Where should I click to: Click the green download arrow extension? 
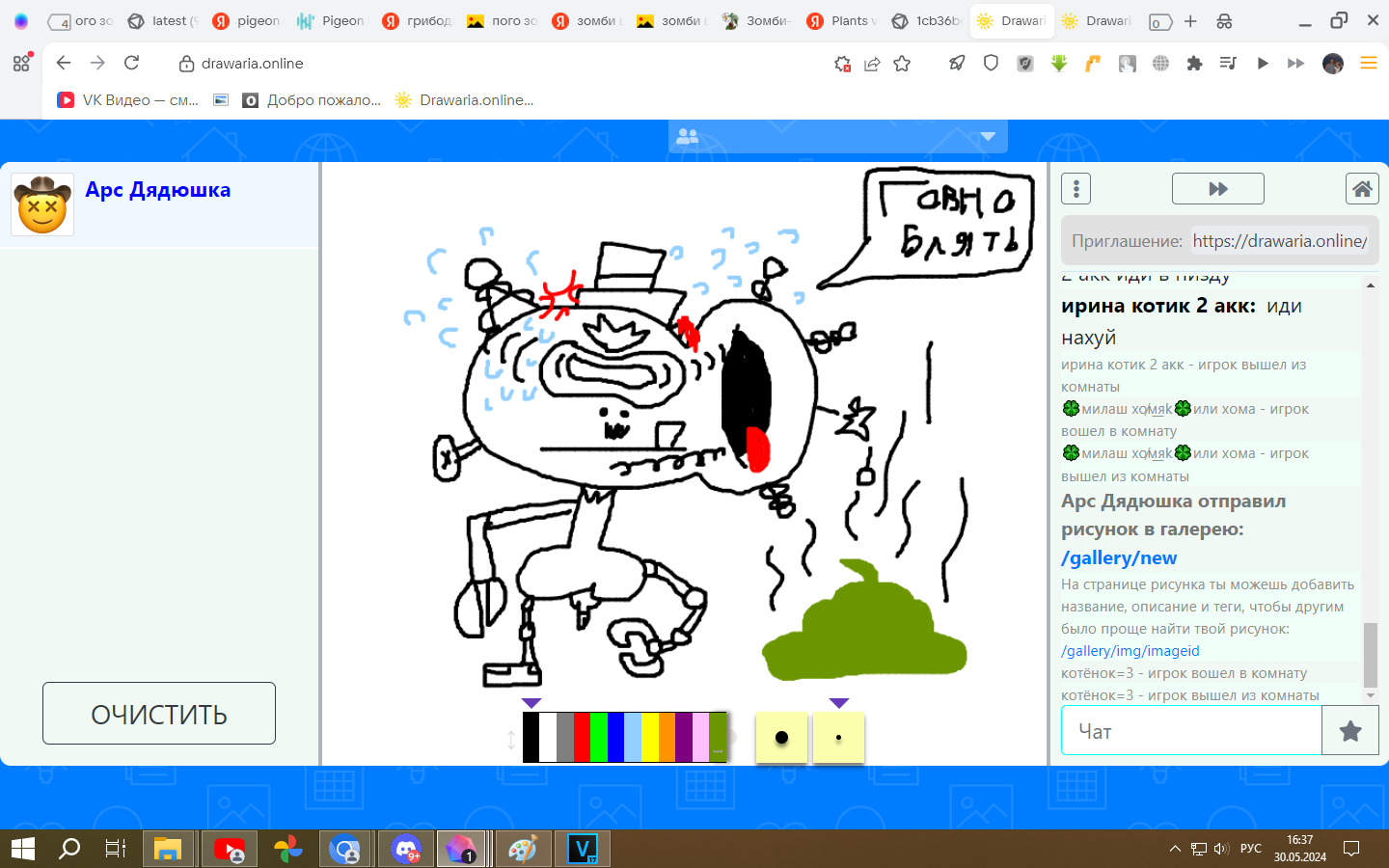pyautogui.click(x=1059, y=64)
